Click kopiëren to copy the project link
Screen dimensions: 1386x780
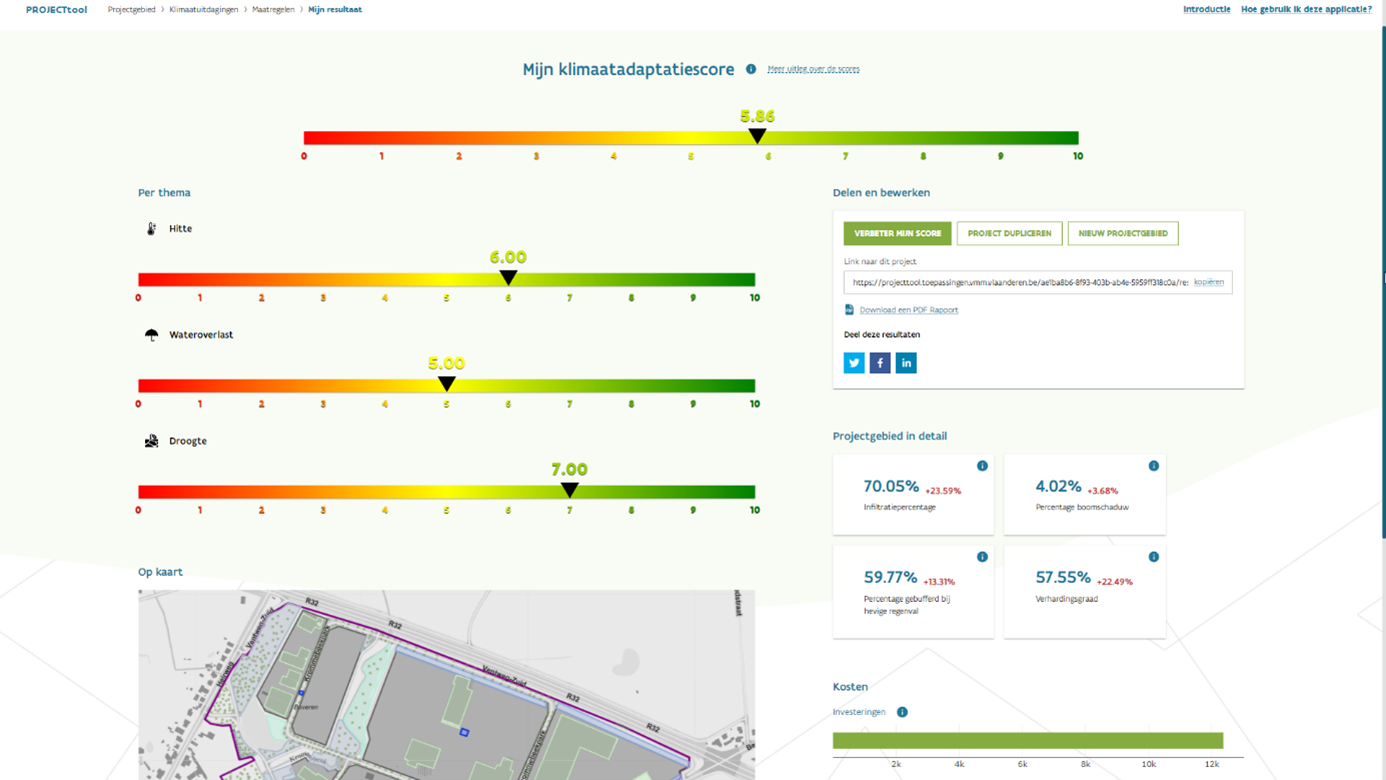click(1208, 282)
